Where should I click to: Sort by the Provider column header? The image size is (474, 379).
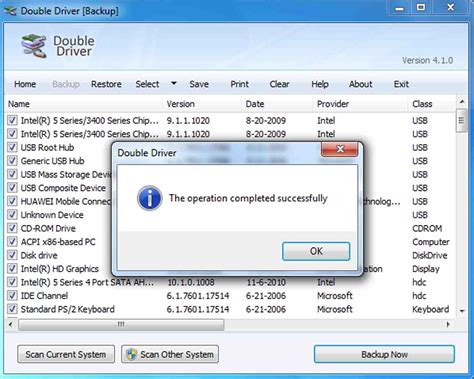[x=361, y=104]
